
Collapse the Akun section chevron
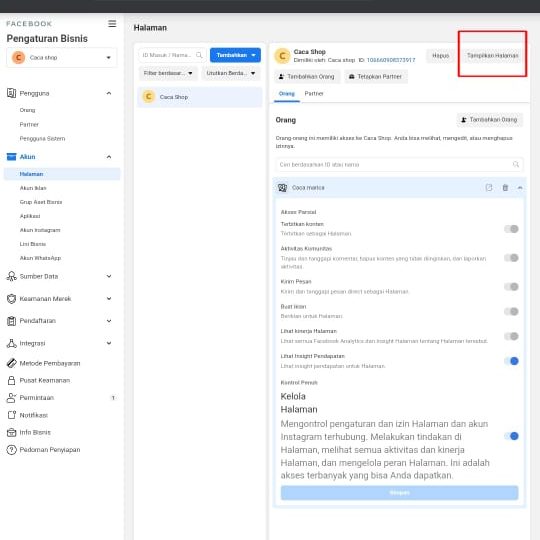[x=109, y=157]
